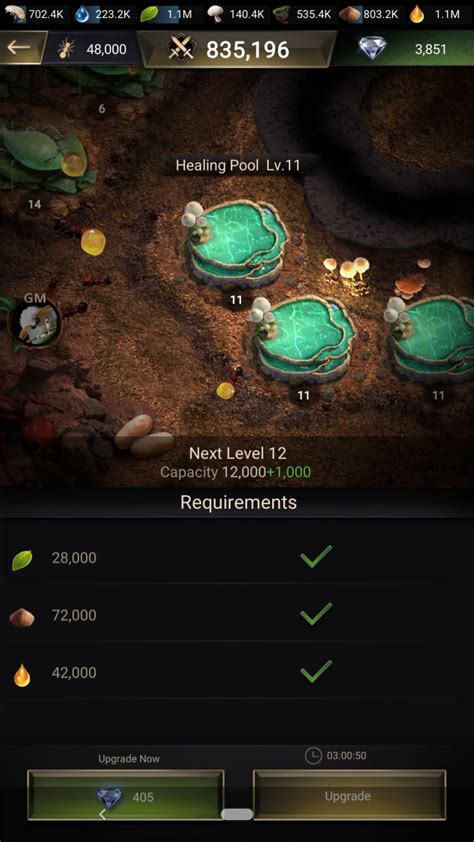Tap the honeydew drop resource at top
Image resolution: width=474 pixels, height=842 pixels.
417,14
